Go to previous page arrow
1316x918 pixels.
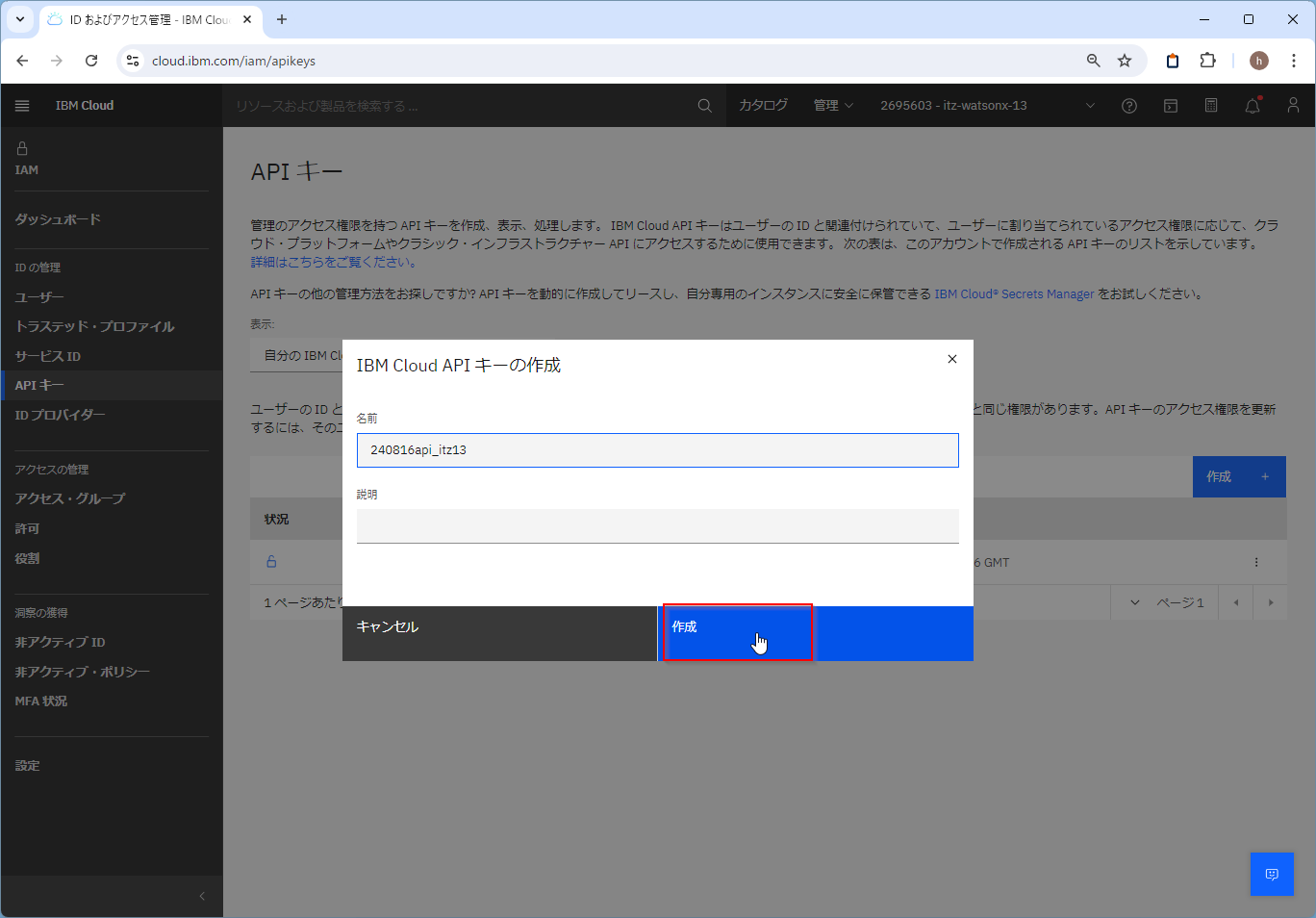pyautogui.click(x=1236, y=602)
